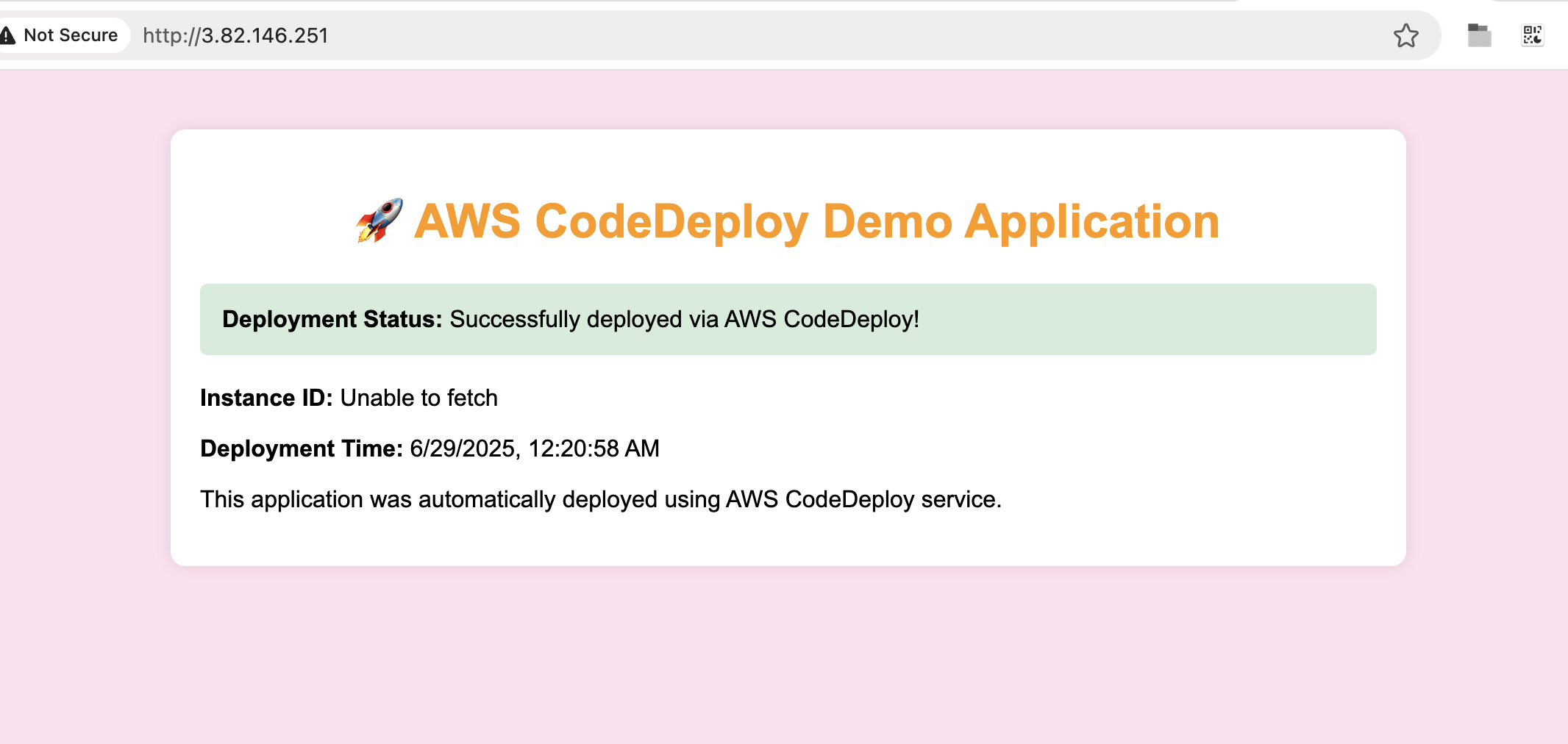Open the folder icon beside address bar
This screenshot has height=744, width=1568.
tap(1479, 35)
